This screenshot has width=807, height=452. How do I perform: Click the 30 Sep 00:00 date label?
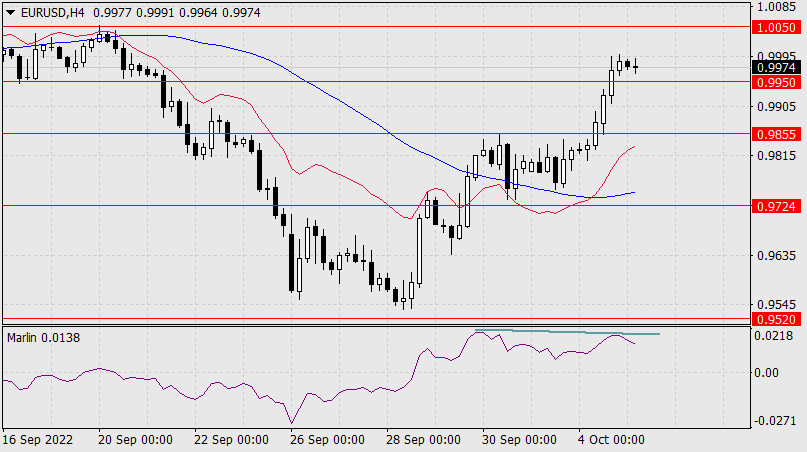(519, 440)
